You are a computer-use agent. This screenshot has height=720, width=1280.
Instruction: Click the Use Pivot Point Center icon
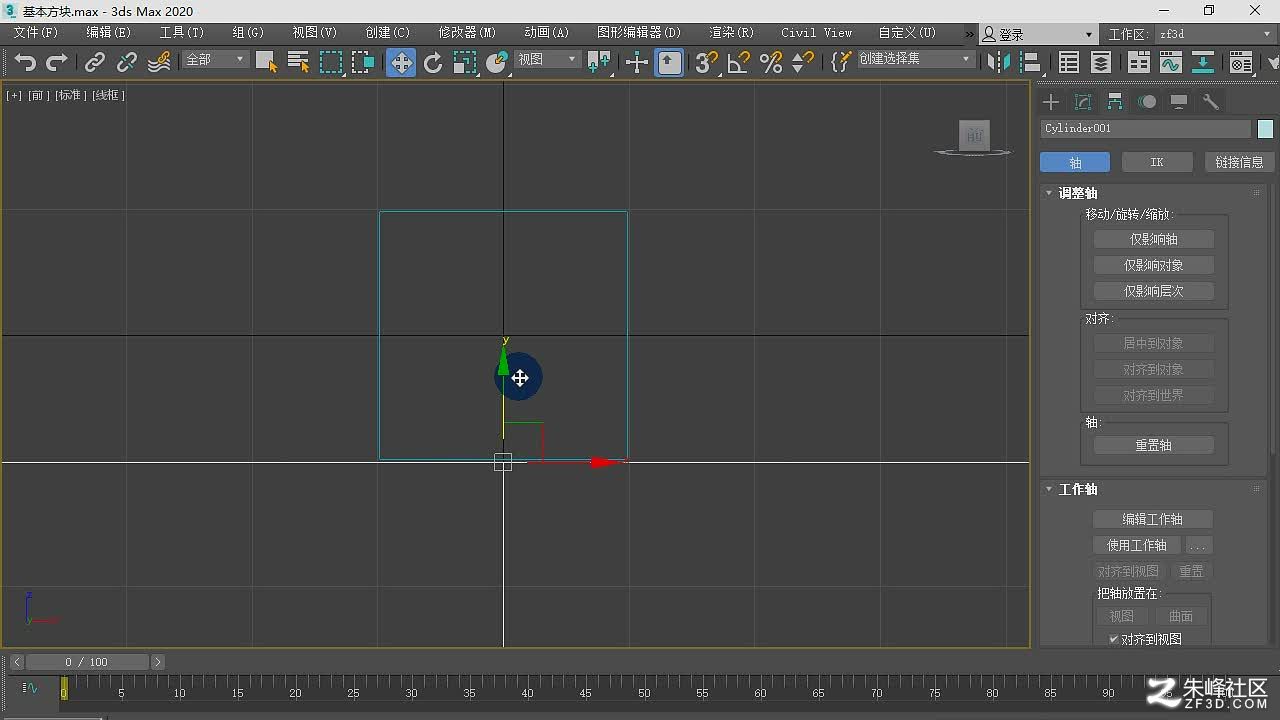click(x=600, y=63)
